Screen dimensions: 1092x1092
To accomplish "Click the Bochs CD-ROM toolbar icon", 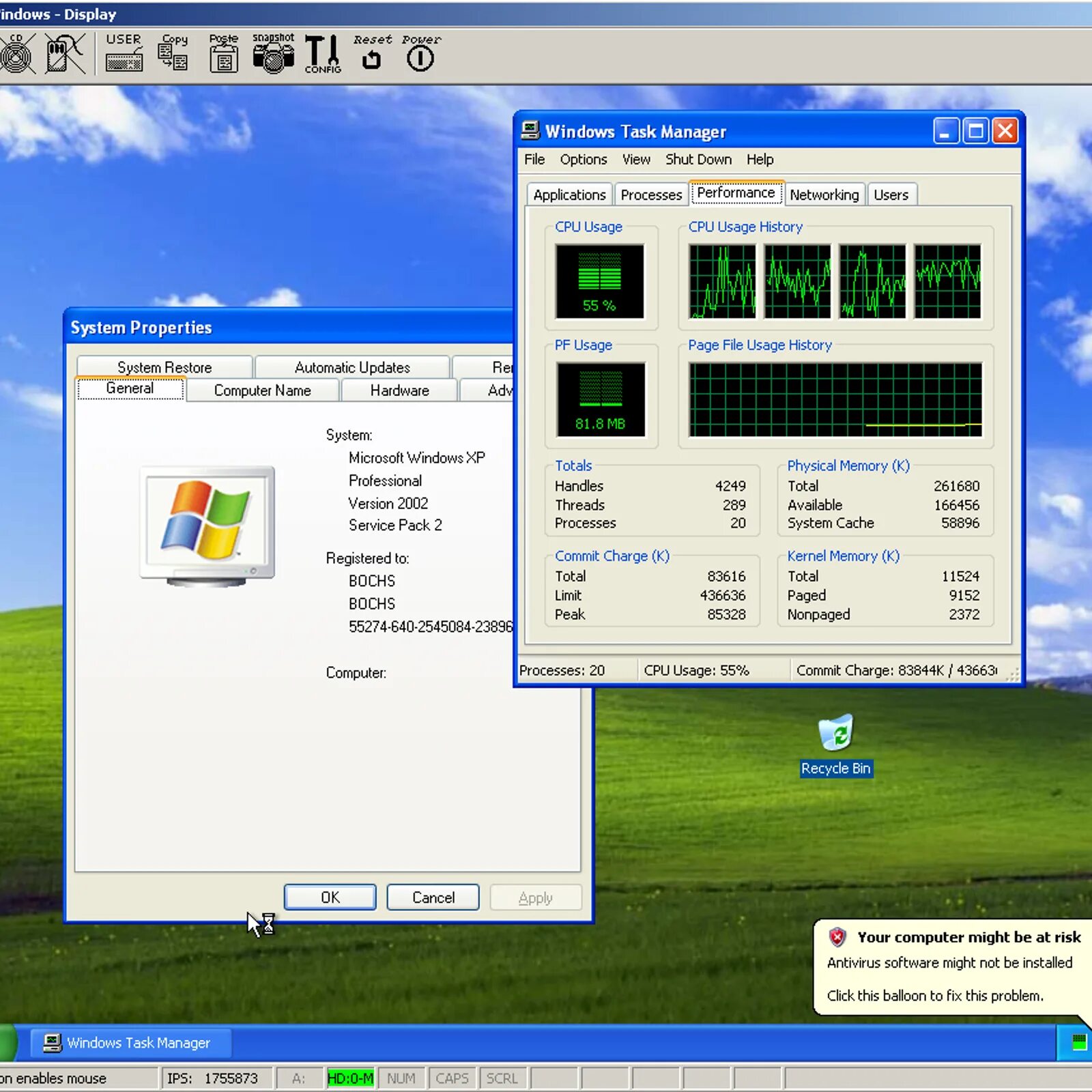I will point(16,53).
